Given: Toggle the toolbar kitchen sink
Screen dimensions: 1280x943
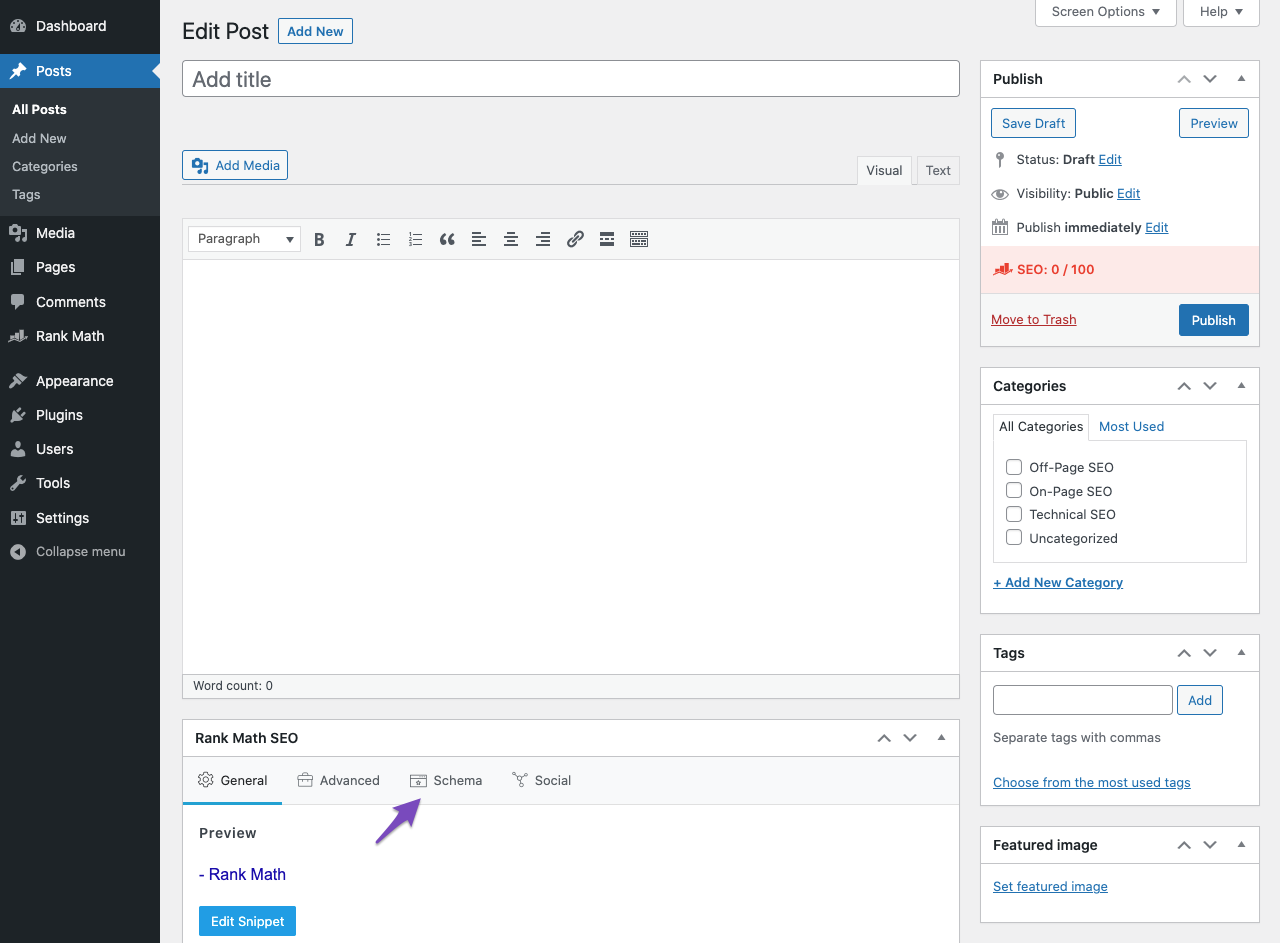Looking at the screenshot, I should [x=639, y=239].
